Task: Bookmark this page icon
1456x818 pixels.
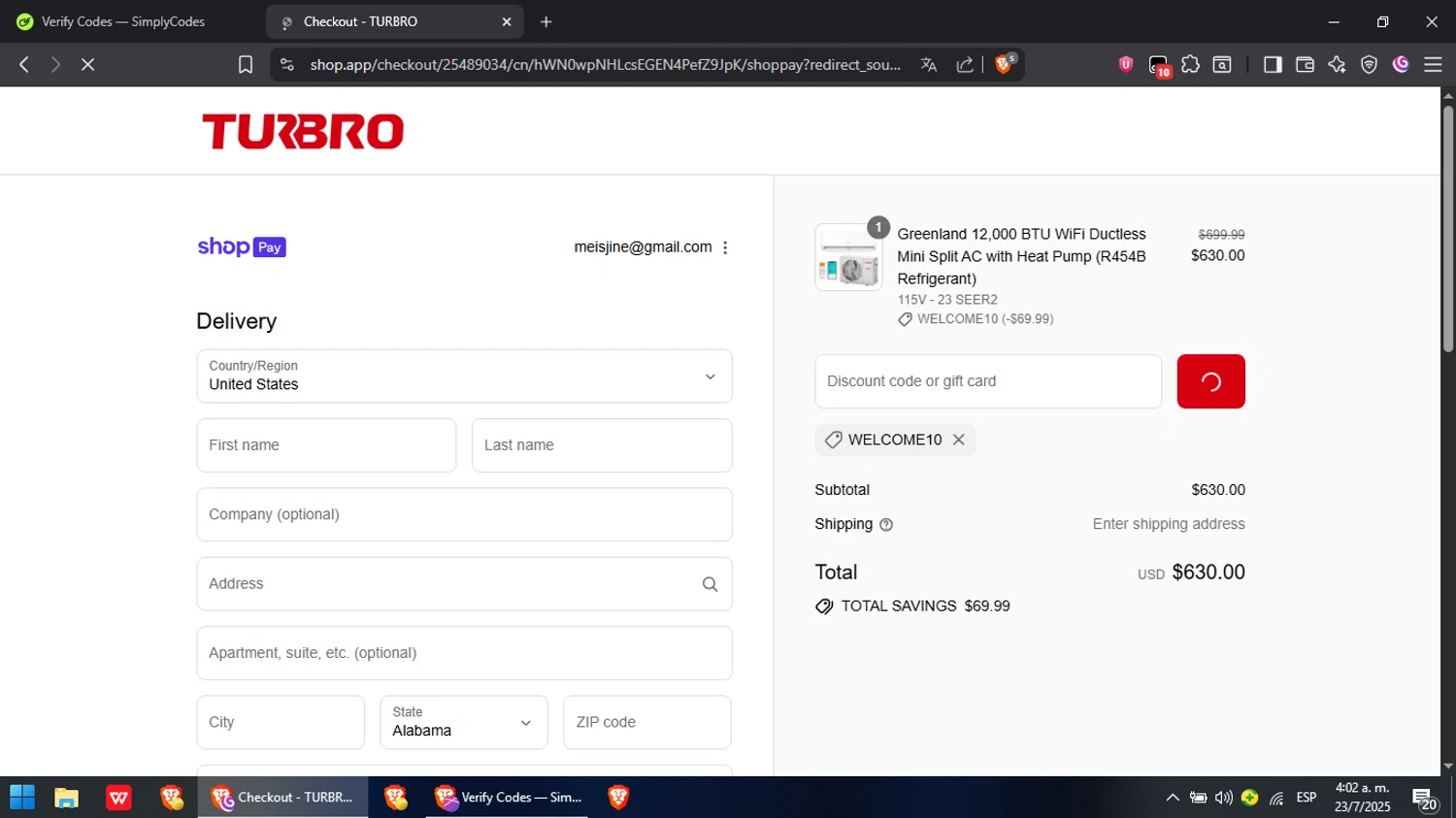Action: [246, 64]
